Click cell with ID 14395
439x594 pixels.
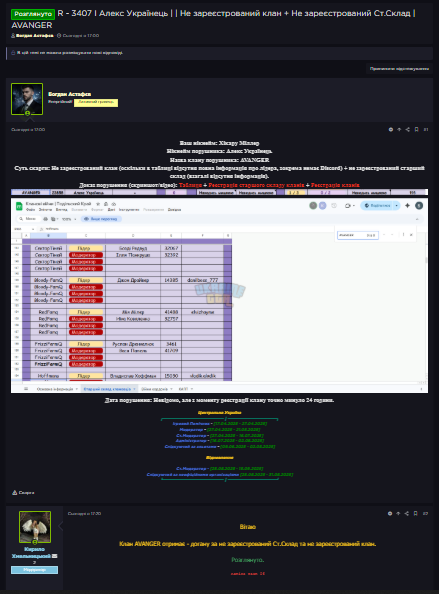(171, 280)
